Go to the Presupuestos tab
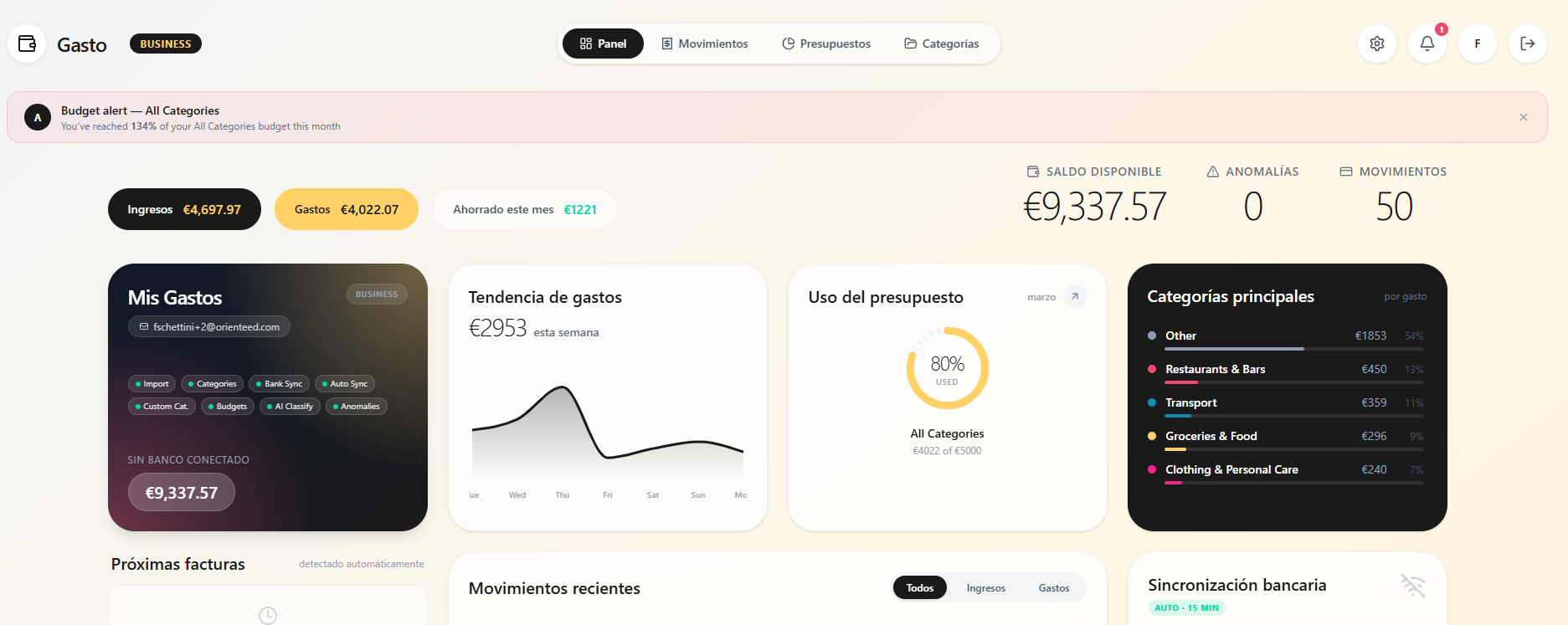The height and width of the screenshot is (625, 1568). coord(825,44)
